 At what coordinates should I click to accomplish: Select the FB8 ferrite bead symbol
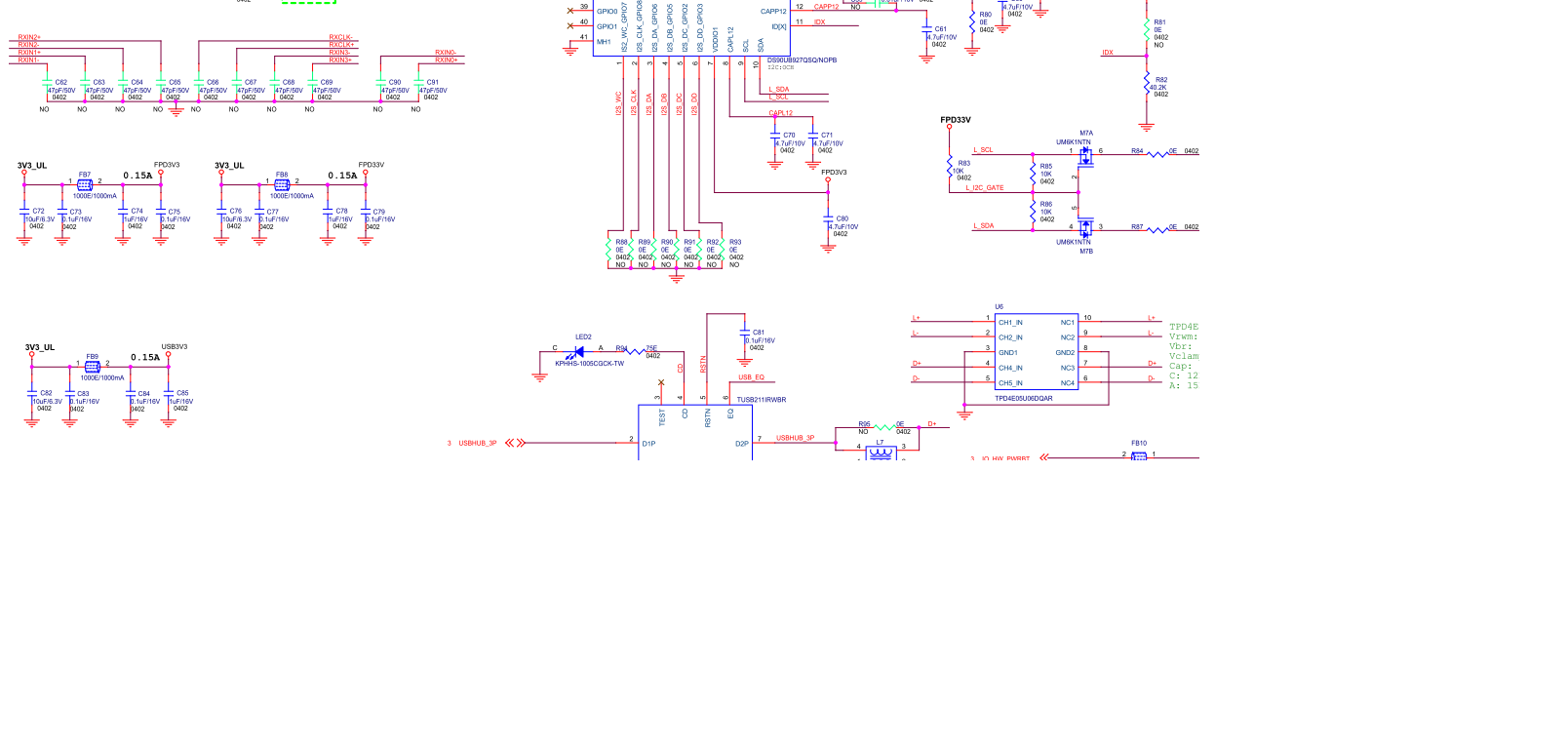282,184
